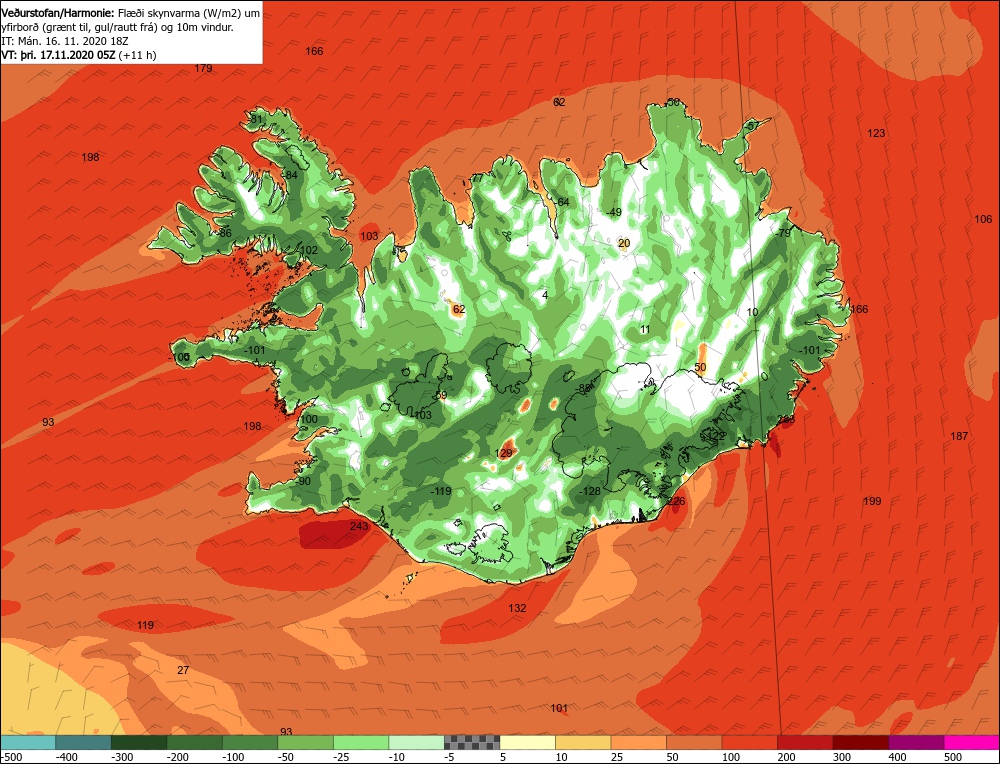Click the value 57 on the northeast peninsula
Viewport: 1000px width, 764px height.
tap(754, 126)
